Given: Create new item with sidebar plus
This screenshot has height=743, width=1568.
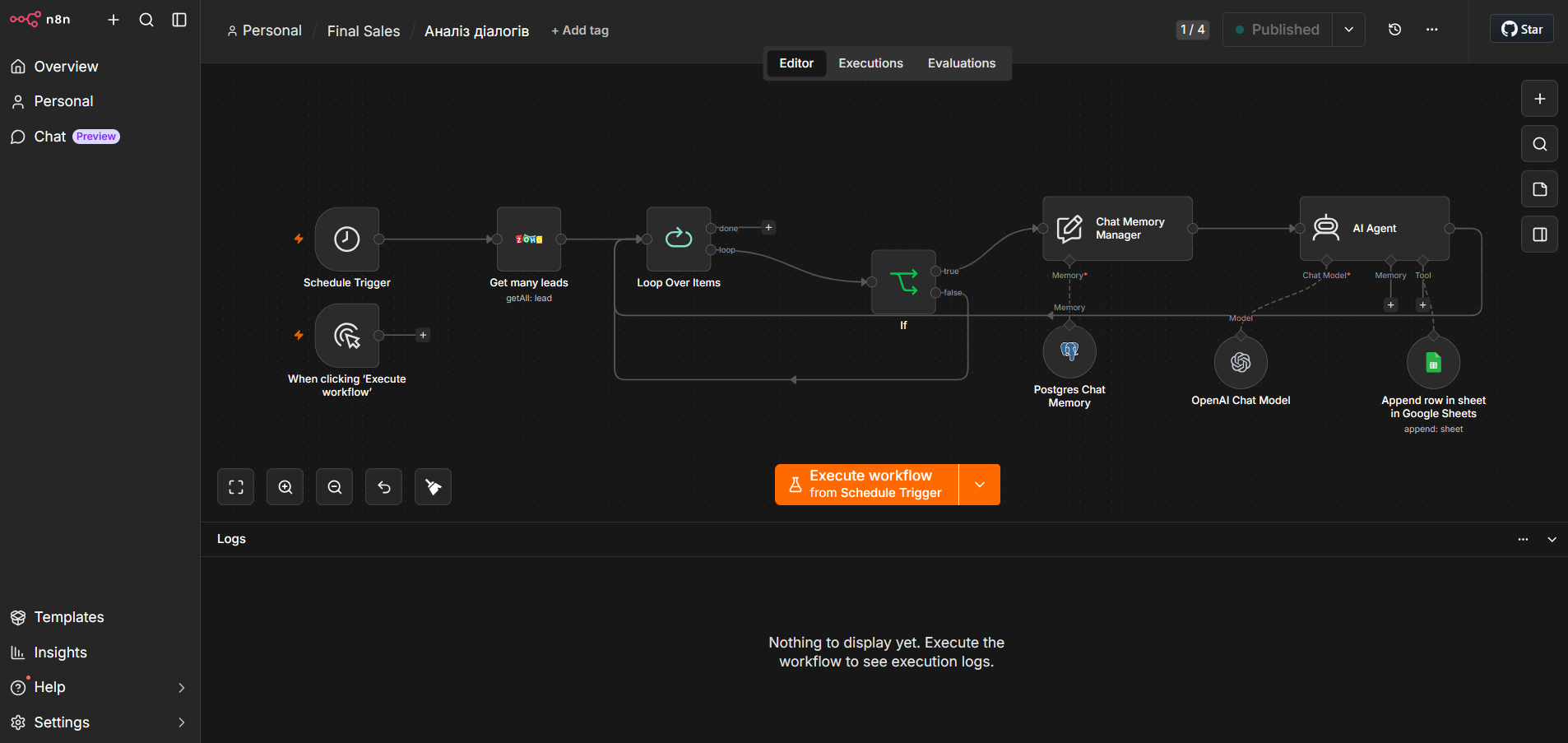Looking at the screenshot, I should point(114,20).
